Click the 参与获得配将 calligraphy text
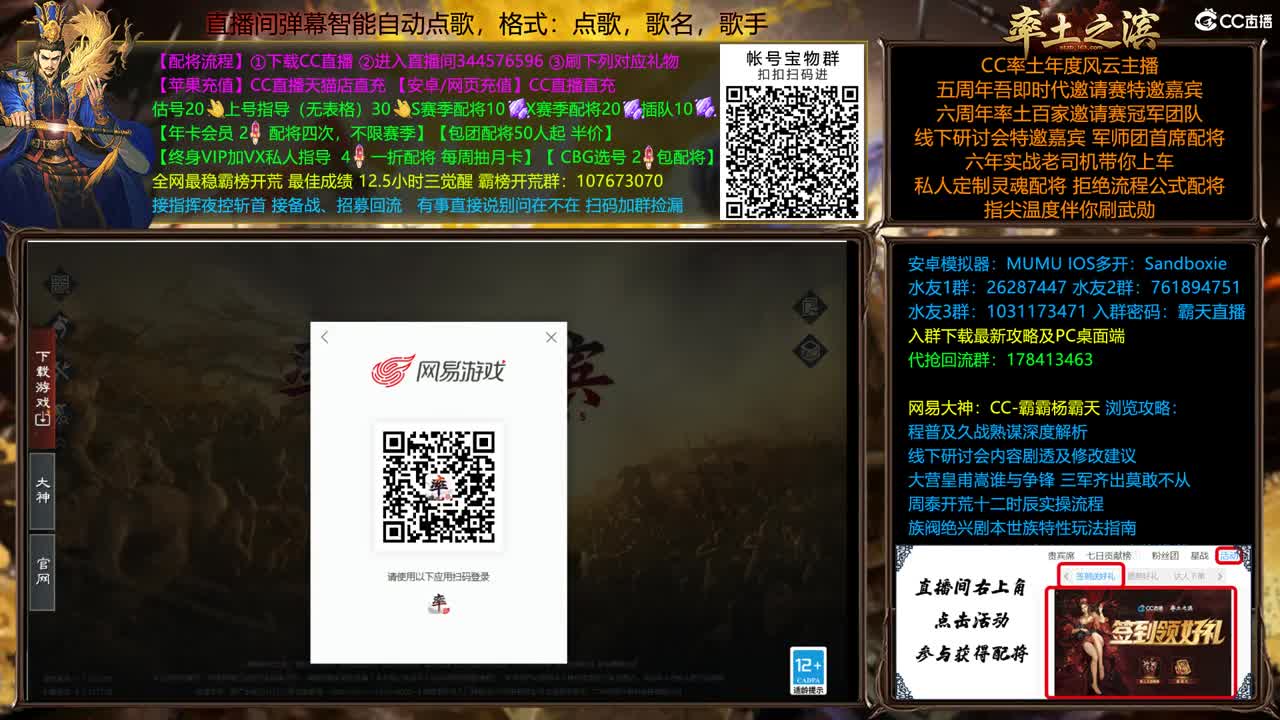Viewport: 1280px width, 720px height. coord(971,653)
